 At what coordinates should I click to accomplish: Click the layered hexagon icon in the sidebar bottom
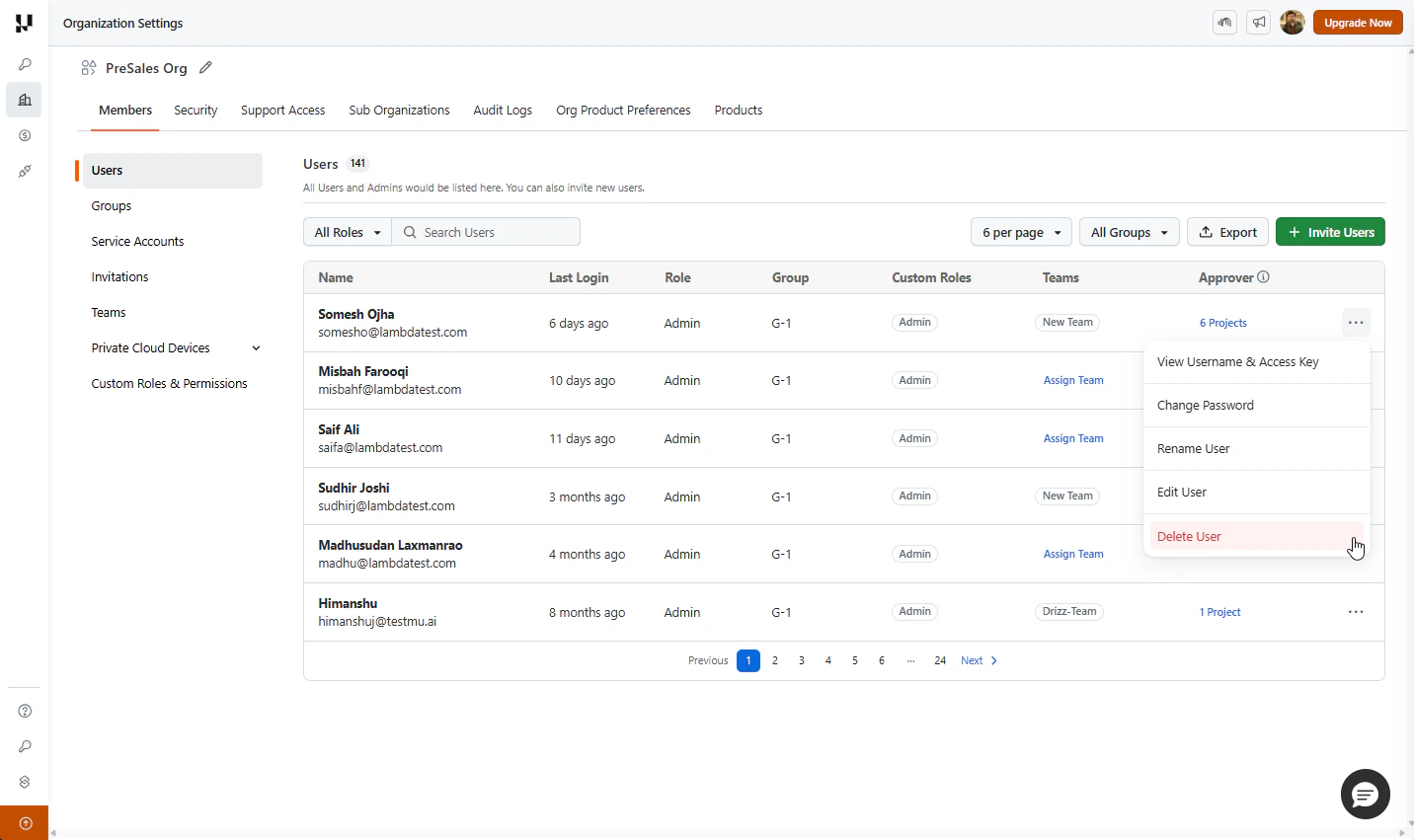[x=25, y=782]
